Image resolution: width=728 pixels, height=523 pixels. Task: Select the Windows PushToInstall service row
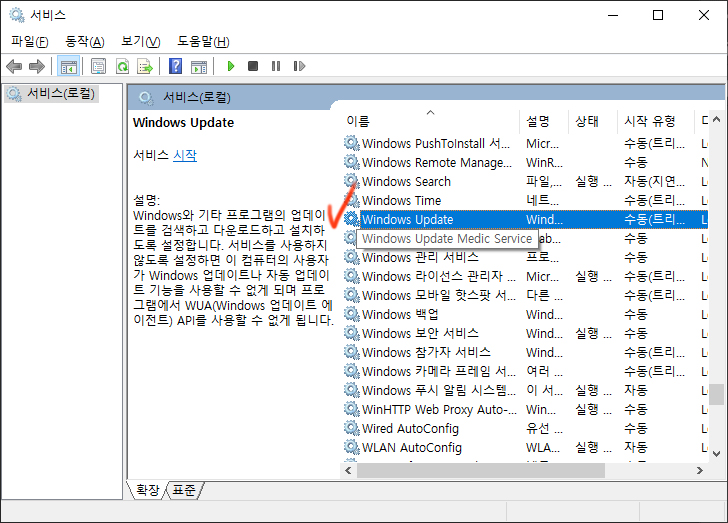click(x=525, y=144)
